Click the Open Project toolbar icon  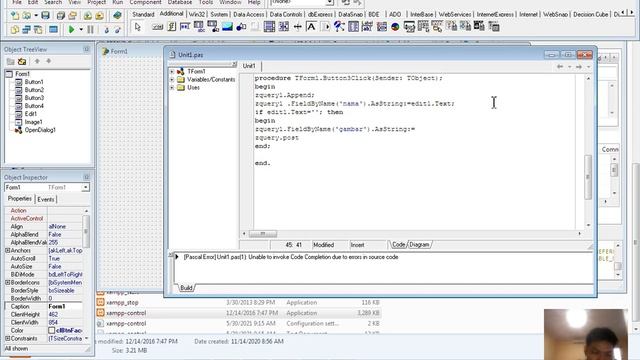[72, 16]
